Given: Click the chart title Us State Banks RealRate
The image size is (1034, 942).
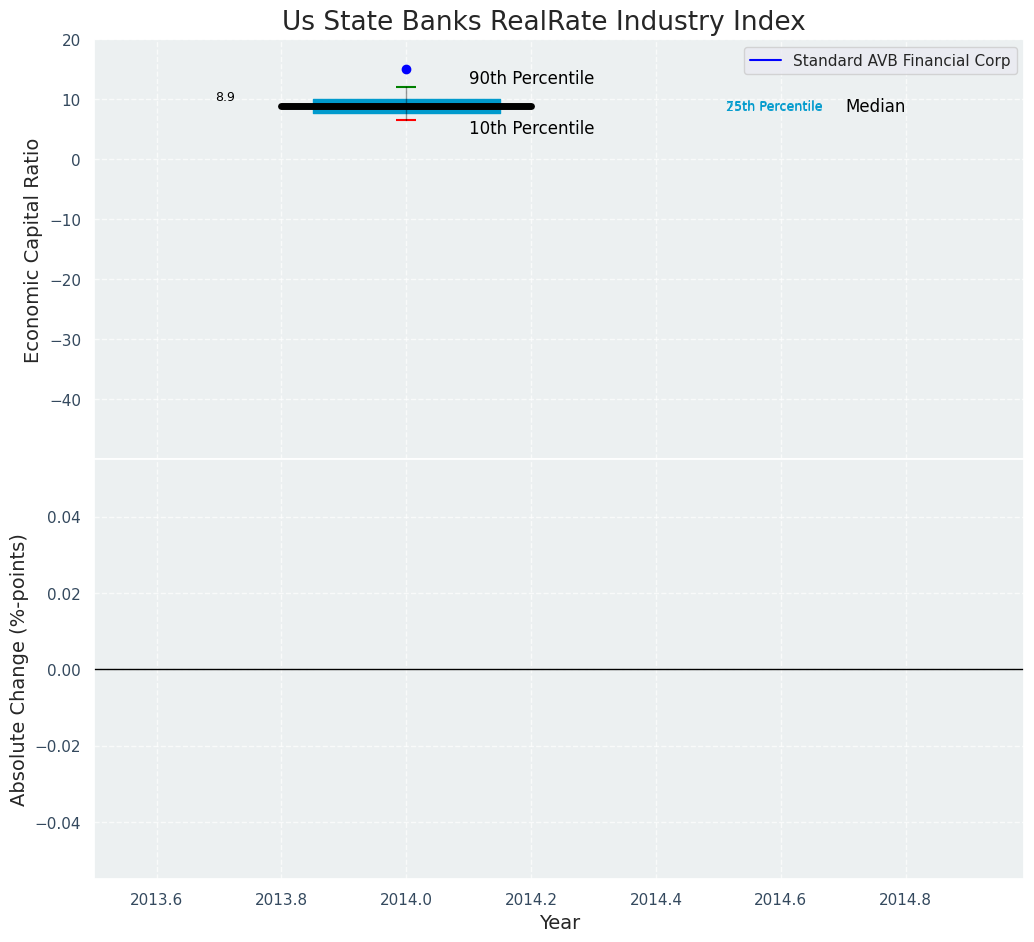Looking at the screenshot, I should [x=543, y=21].
